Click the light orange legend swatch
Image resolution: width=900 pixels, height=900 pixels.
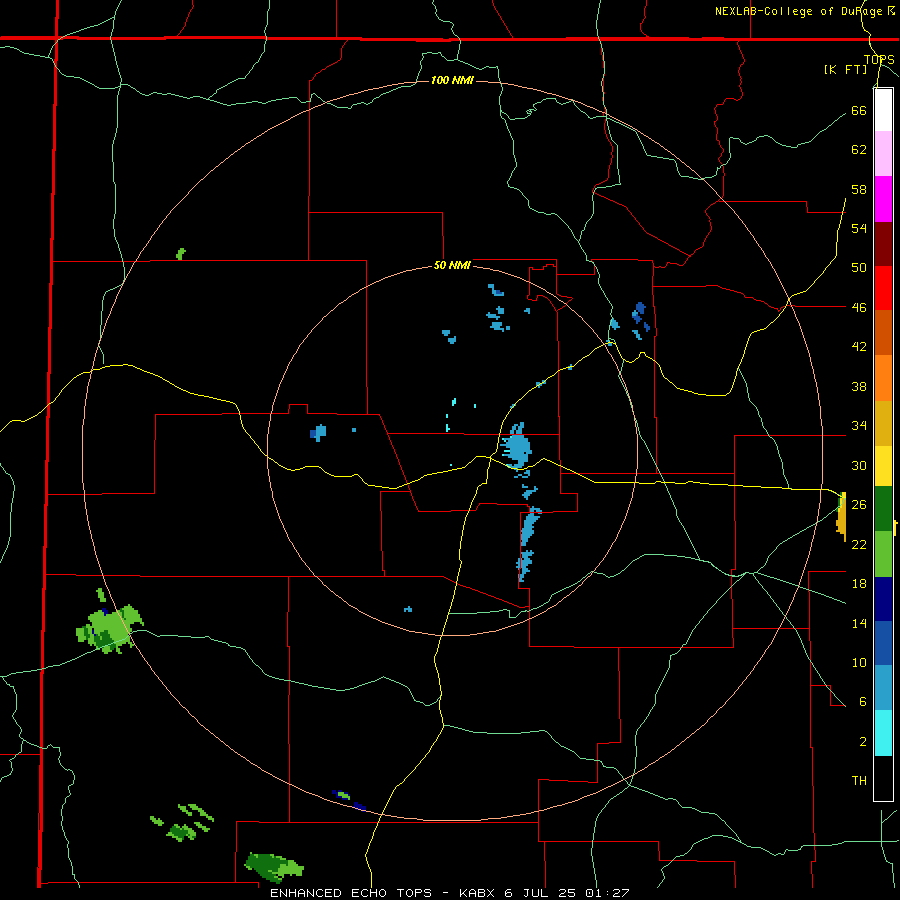coord(883,378)
